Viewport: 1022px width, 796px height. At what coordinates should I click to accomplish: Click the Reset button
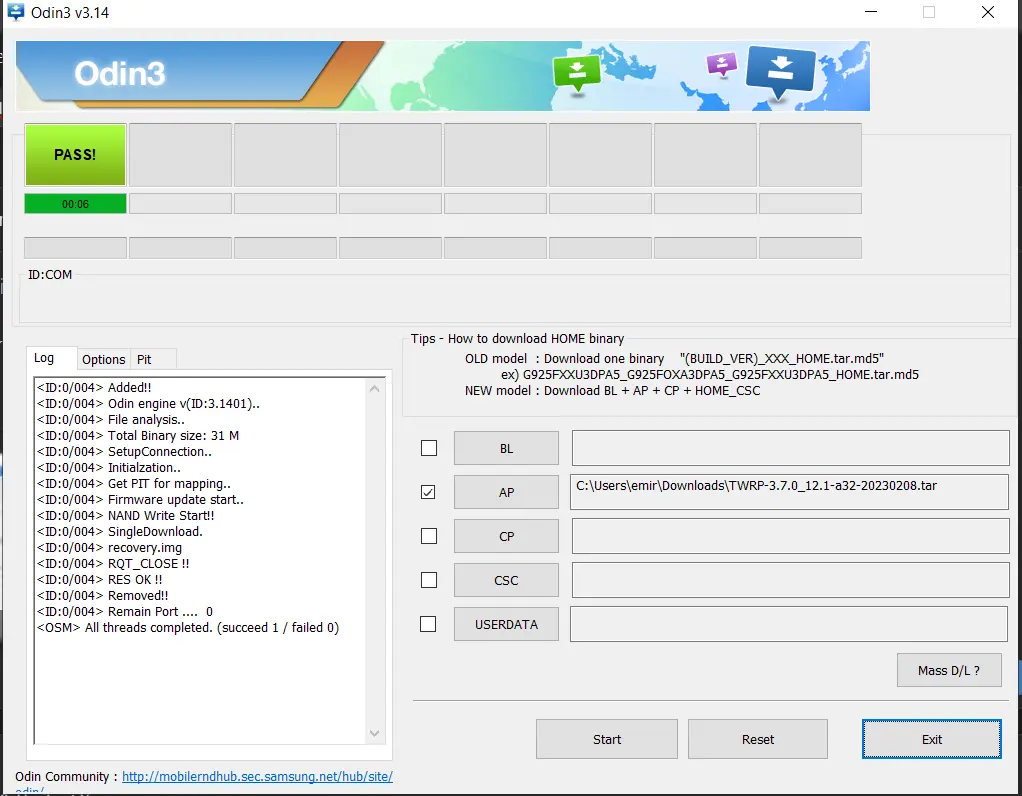[x=758, y=739]
